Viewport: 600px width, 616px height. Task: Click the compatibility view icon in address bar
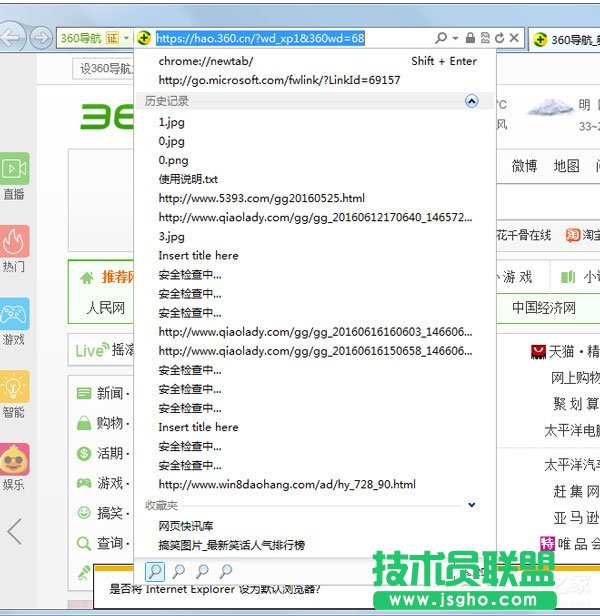[x=485, y=38]
